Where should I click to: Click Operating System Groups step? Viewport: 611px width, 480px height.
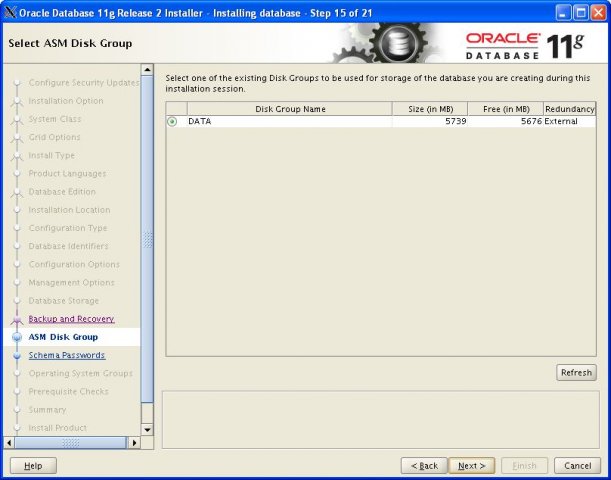point(81,373)
